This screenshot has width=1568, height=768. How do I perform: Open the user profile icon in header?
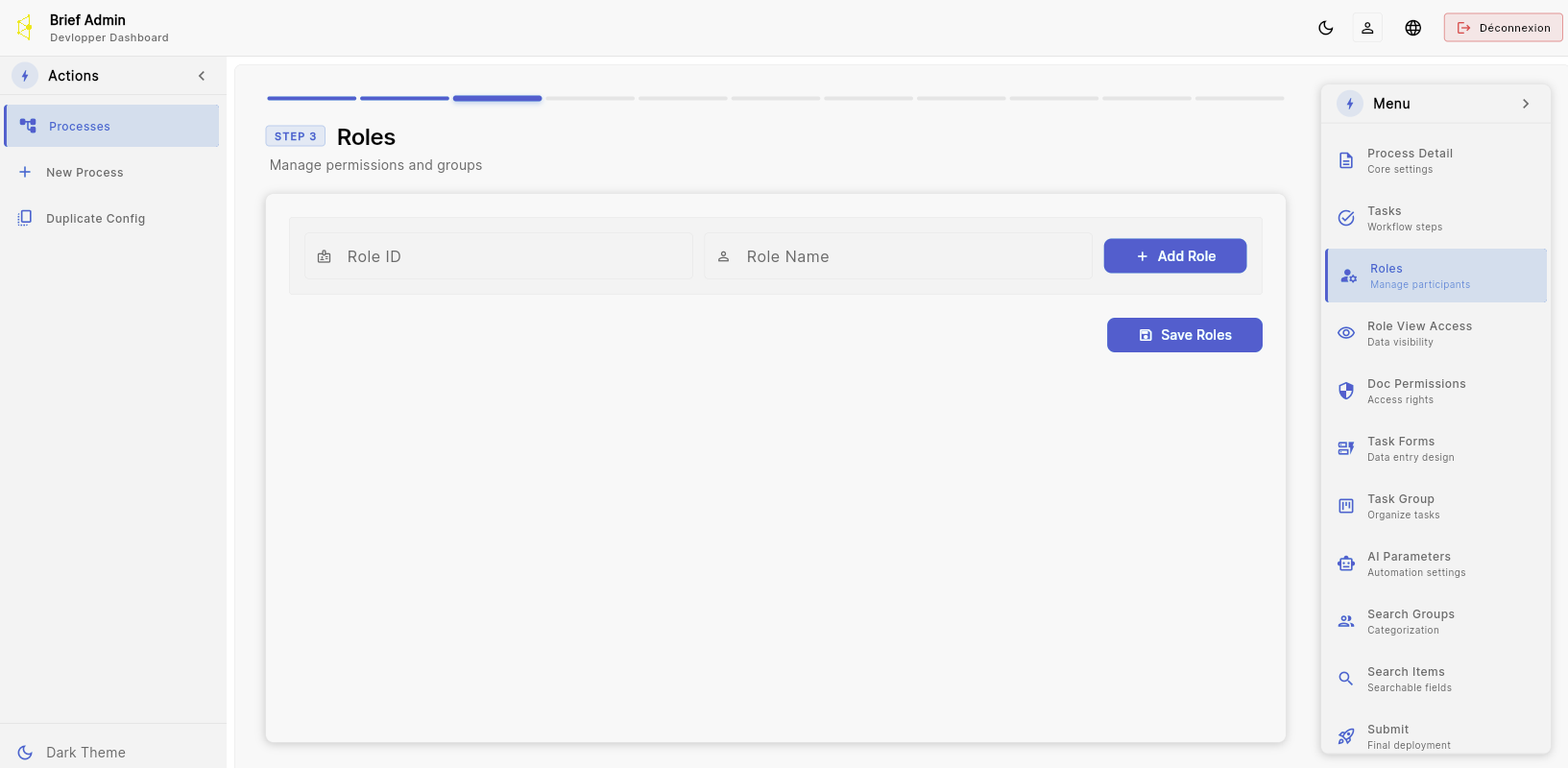[x=1367, y=28]
